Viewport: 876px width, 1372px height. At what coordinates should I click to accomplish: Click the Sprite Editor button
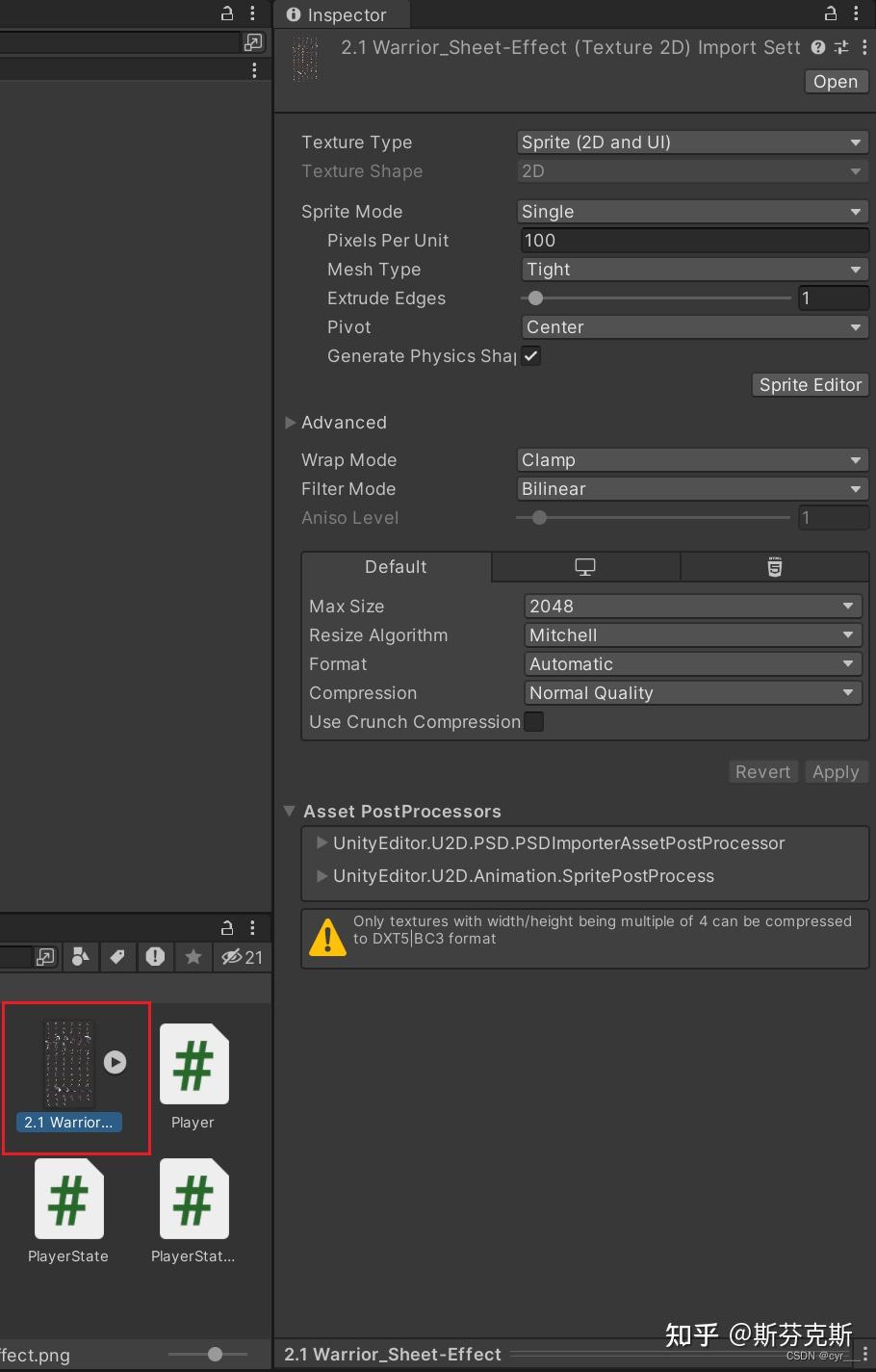(x=810, y=384)
